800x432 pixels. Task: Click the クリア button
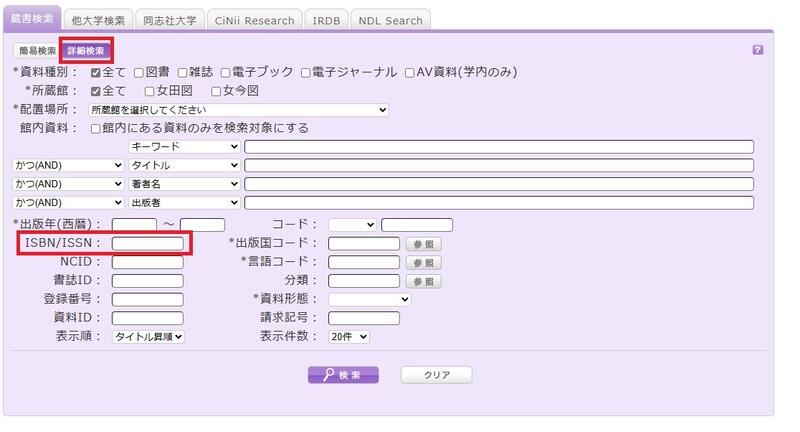click(x=437, y=375)
